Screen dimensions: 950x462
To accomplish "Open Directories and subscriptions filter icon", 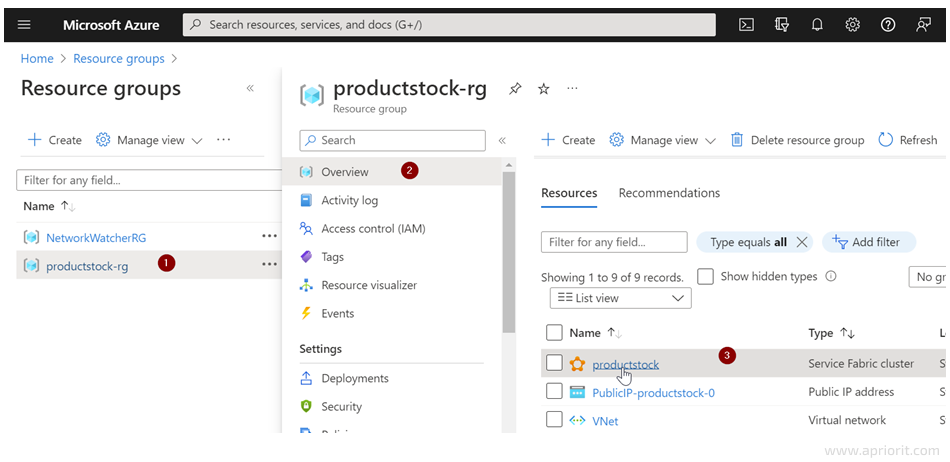I will click(782, 25).
